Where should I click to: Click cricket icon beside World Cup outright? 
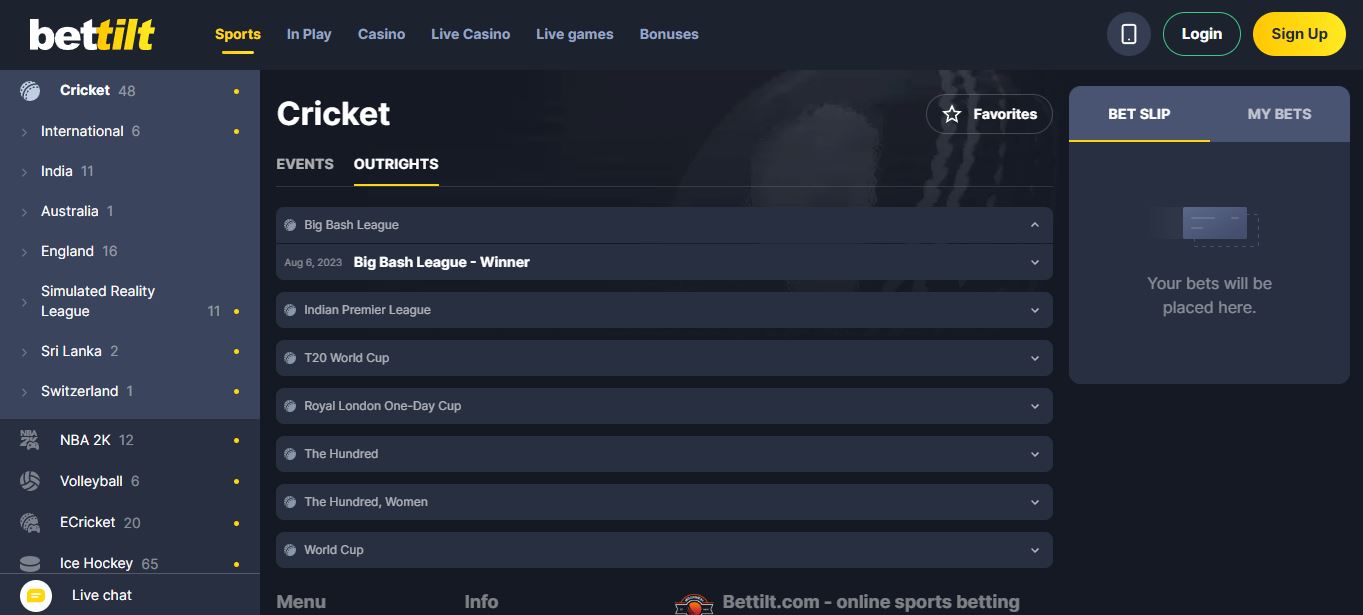click(290, 550)
